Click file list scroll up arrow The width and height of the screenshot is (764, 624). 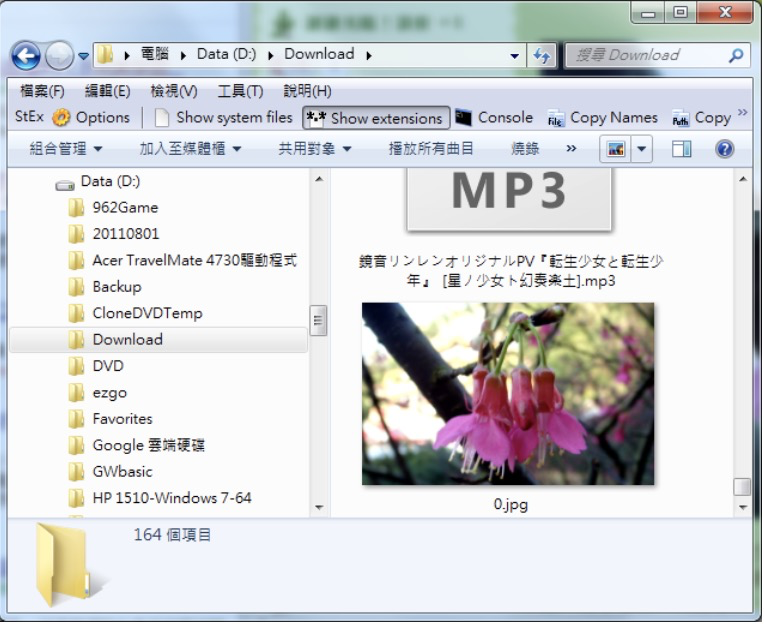[742, 179]
